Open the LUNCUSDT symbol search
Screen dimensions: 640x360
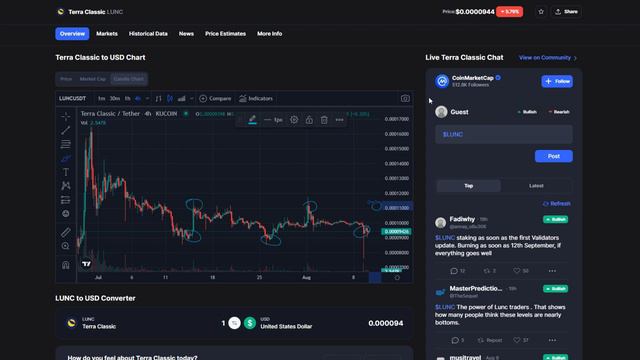point(72,98)
